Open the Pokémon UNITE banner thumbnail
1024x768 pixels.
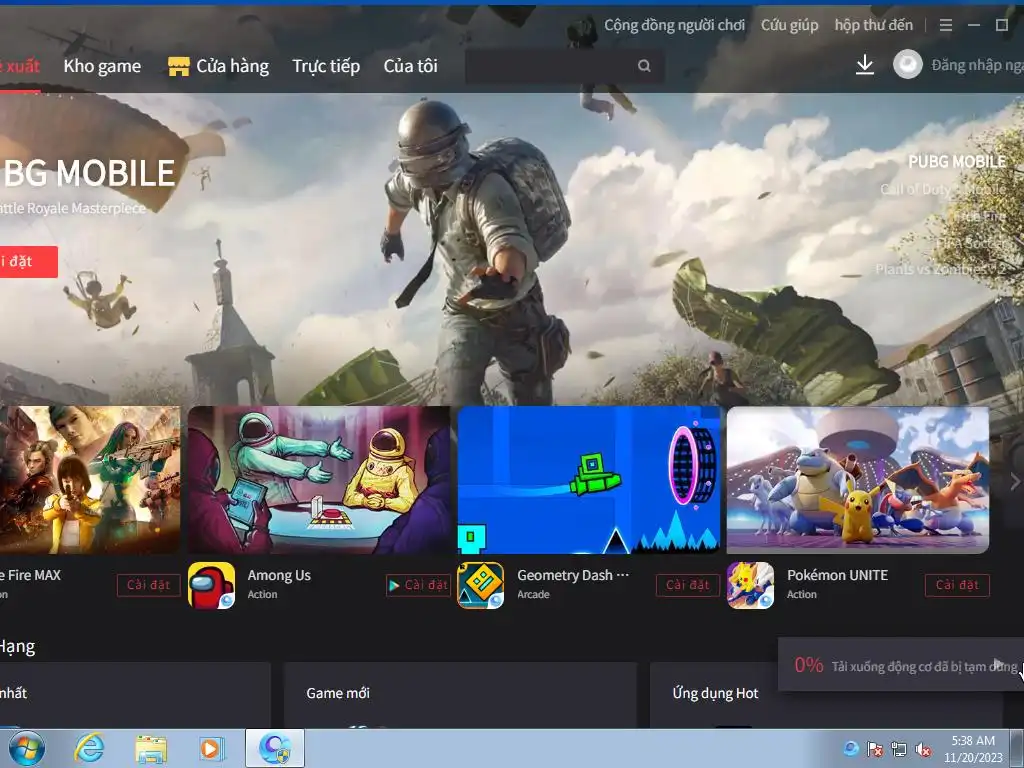[x=858, y=480]
